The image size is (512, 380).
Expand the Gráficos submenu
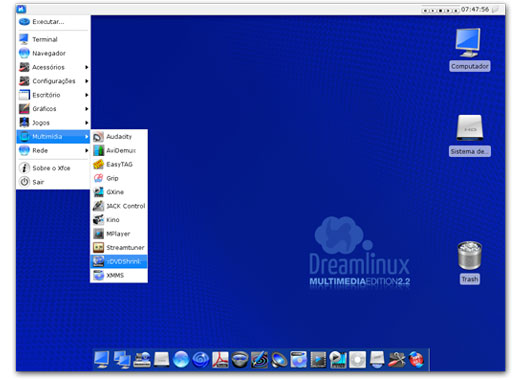53,109
